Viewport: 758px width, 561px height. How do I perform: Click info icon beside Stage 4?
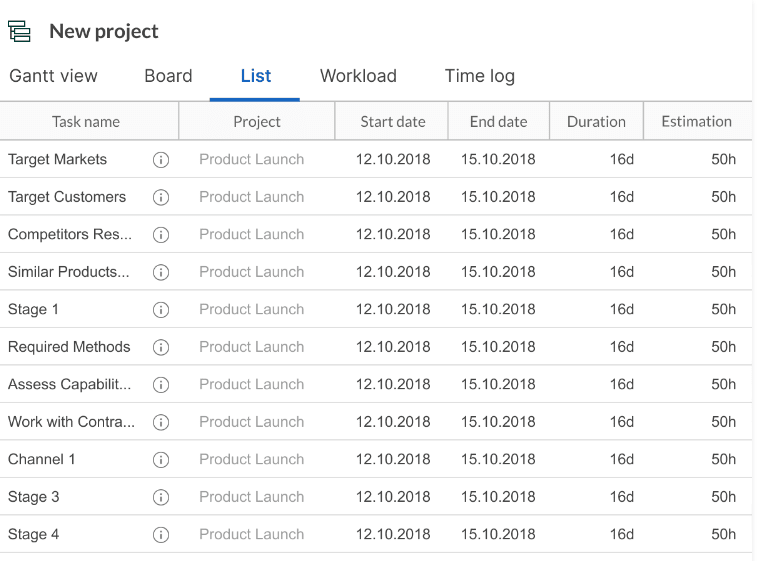pyautogui.click(x=161, y=534)
